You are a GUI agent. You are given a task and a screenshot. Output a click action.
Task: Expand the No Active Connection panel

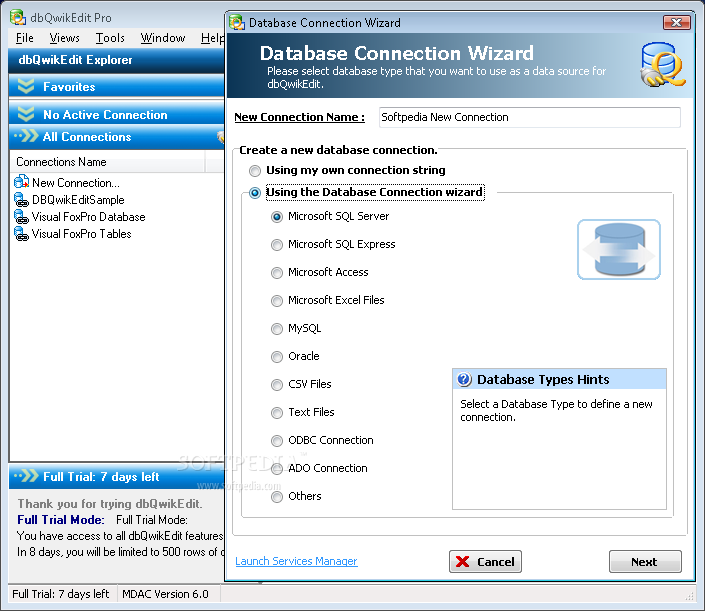click(x=26, y=114)
